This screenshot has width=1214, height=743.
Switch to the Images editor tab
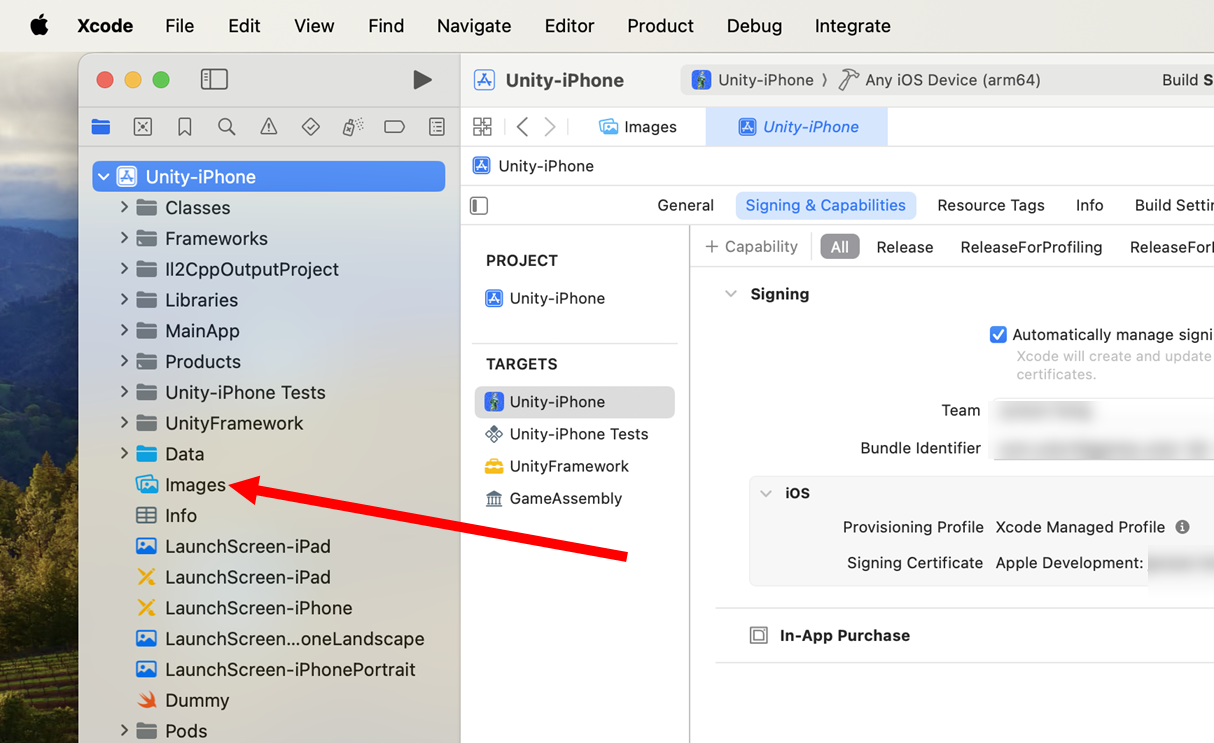(638, 127)
